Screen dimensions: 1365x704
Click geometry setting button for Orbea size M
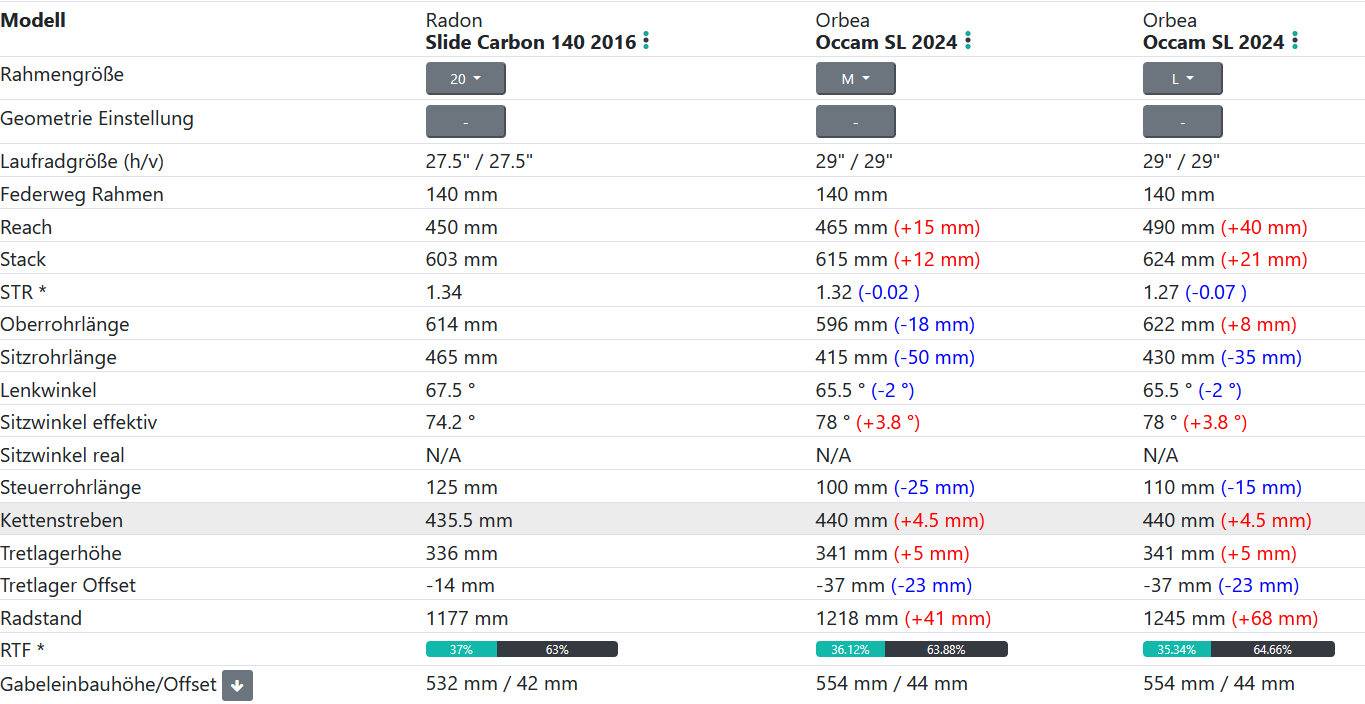click(x=855, y=122)
